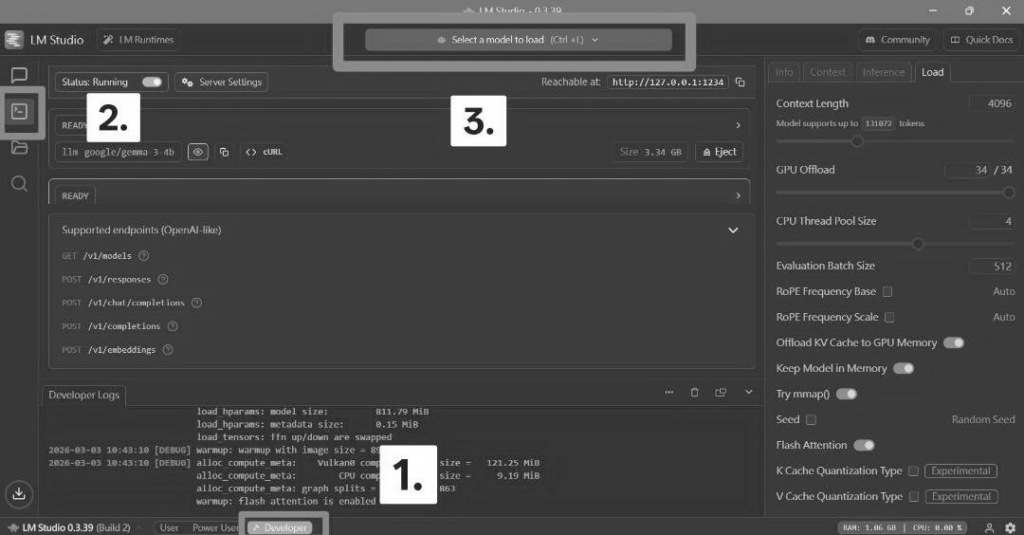Show cURL example for loaded model
The width and height of the screenshot is (1024, 535).
point(264,152)
